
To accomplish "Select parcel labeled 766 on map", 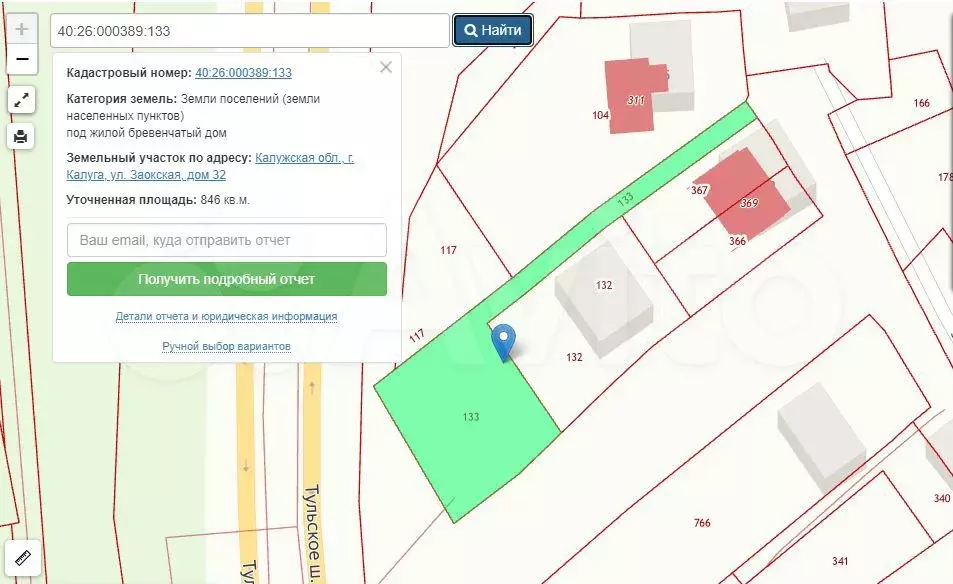I will point(702,523).
